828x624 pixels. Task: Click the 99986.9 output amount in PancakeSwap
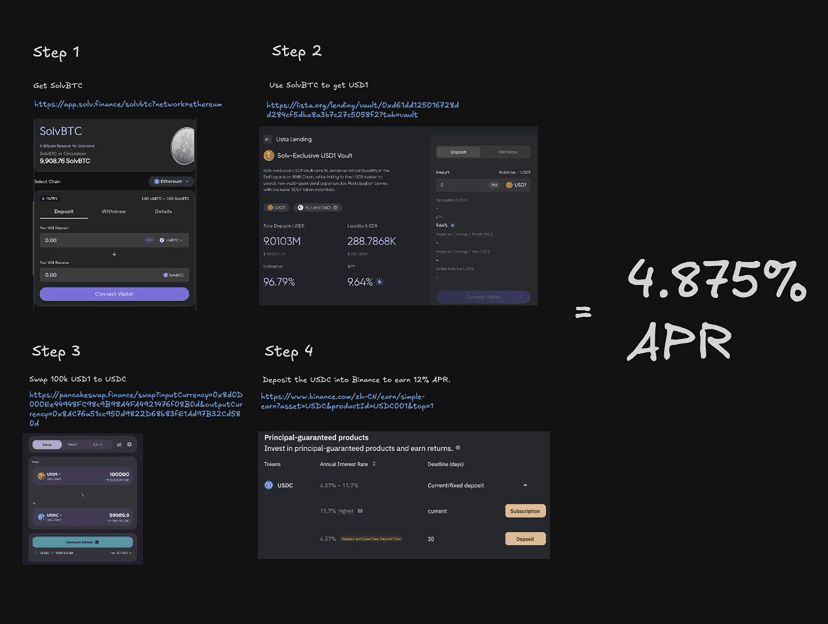click(x=119, y=515)
